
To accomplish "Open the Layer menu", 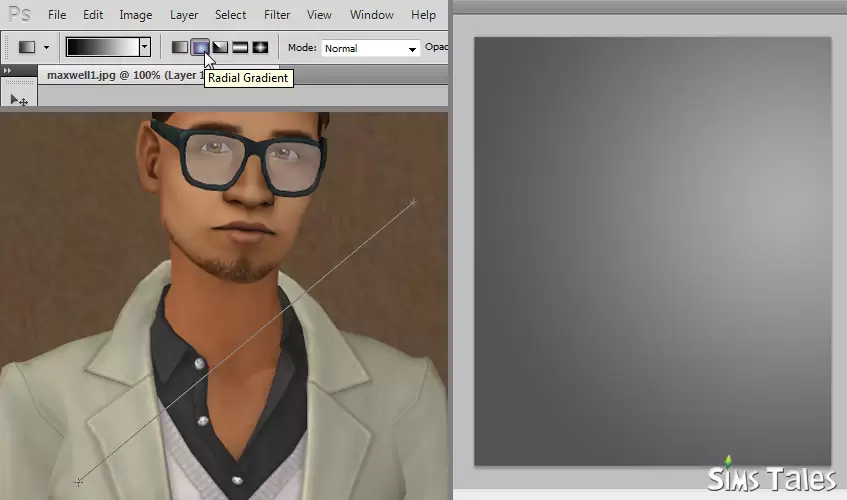I will pyautogui.click(x=184, y=15).
